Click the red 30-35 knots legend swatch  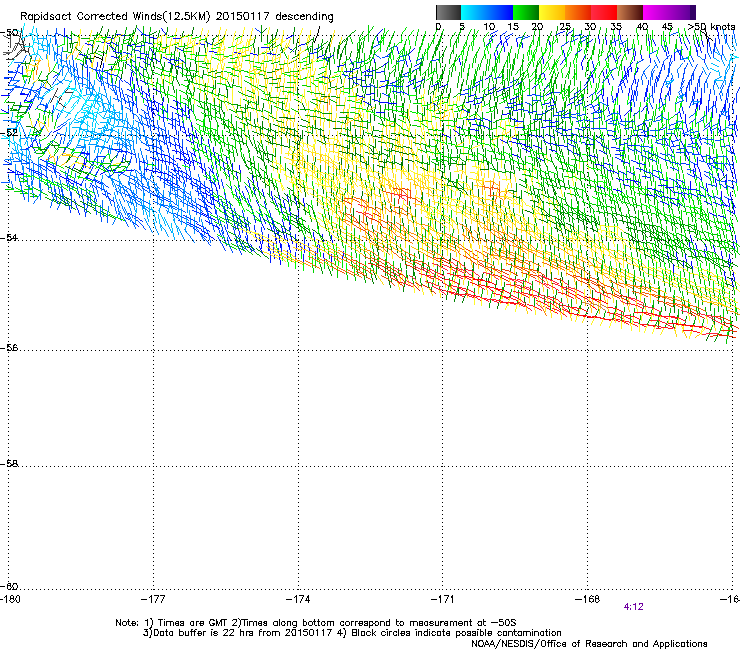[604, 12]
